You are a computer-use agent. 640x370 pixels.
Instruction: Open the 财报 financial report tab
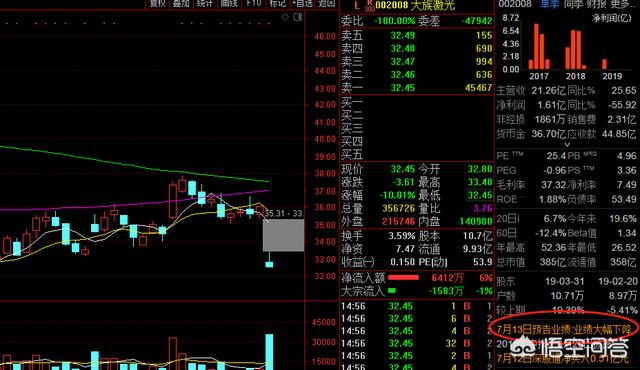click(x=597, y=4)
